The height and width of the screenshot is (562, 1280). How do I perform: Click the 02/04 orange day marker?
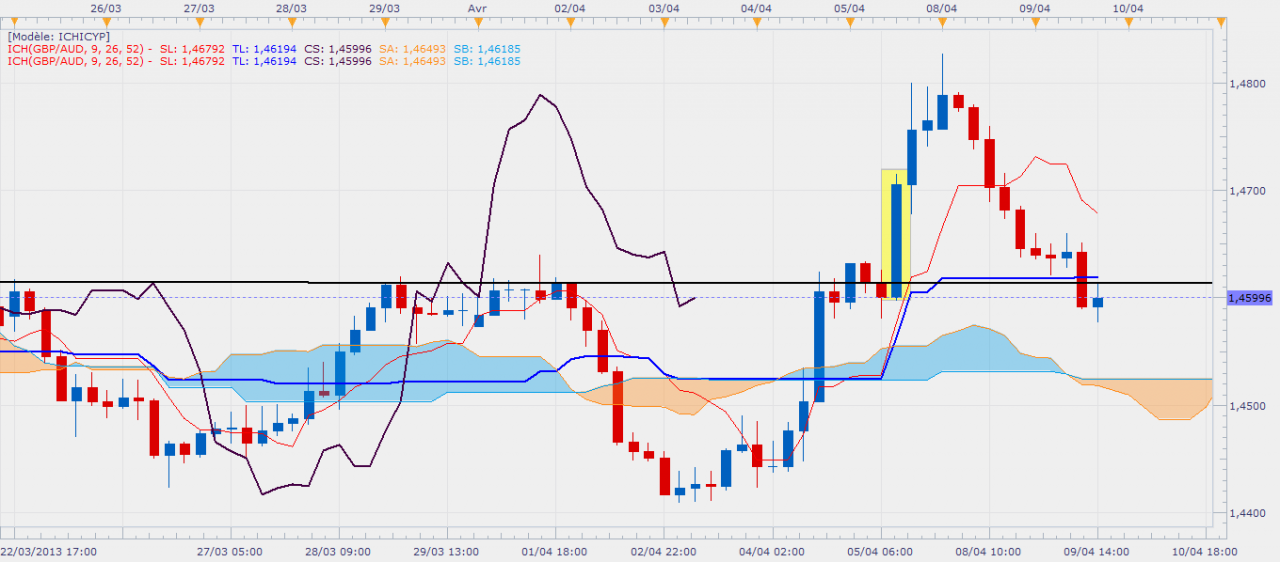point(570,21)
